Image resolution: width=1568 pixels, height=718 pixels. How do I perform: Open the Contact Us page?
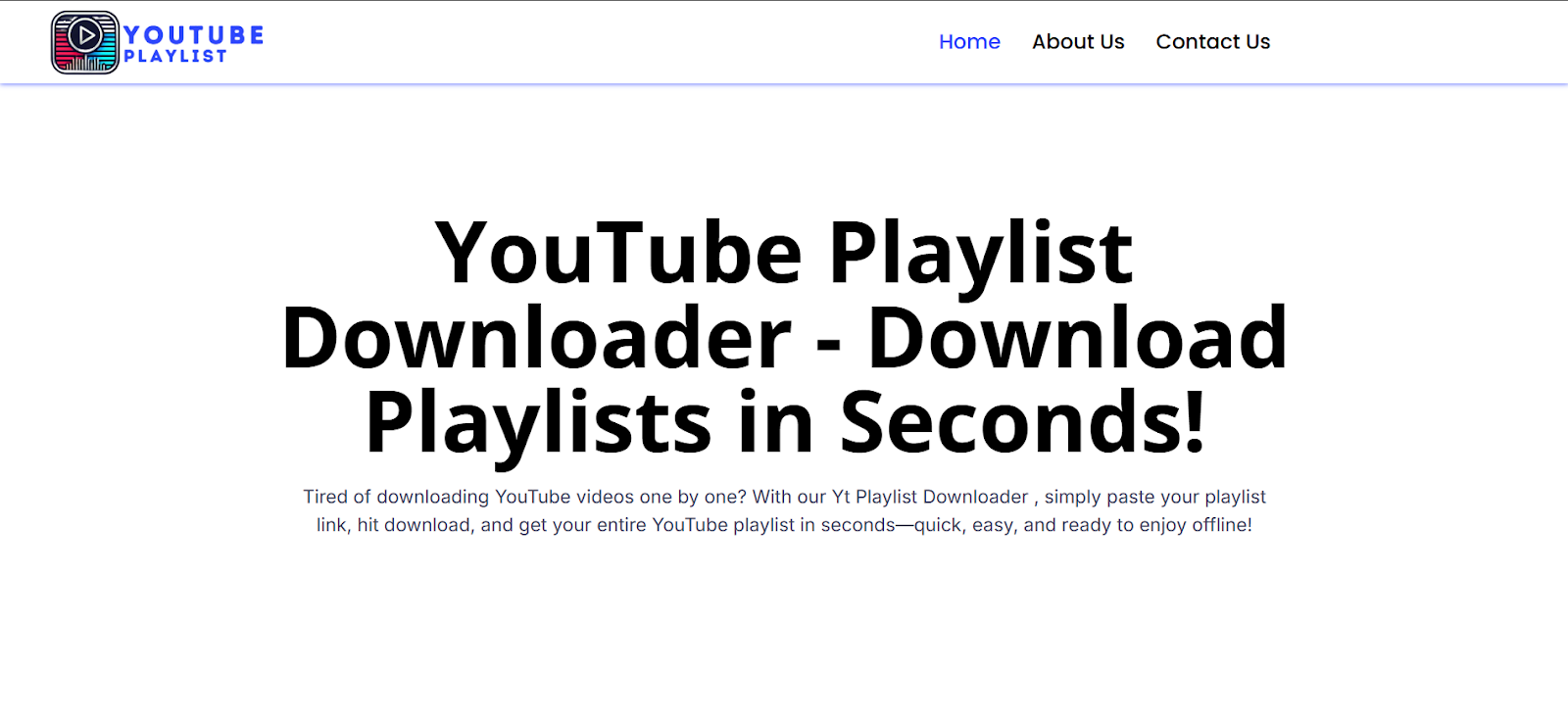(x=1212, y=42)
